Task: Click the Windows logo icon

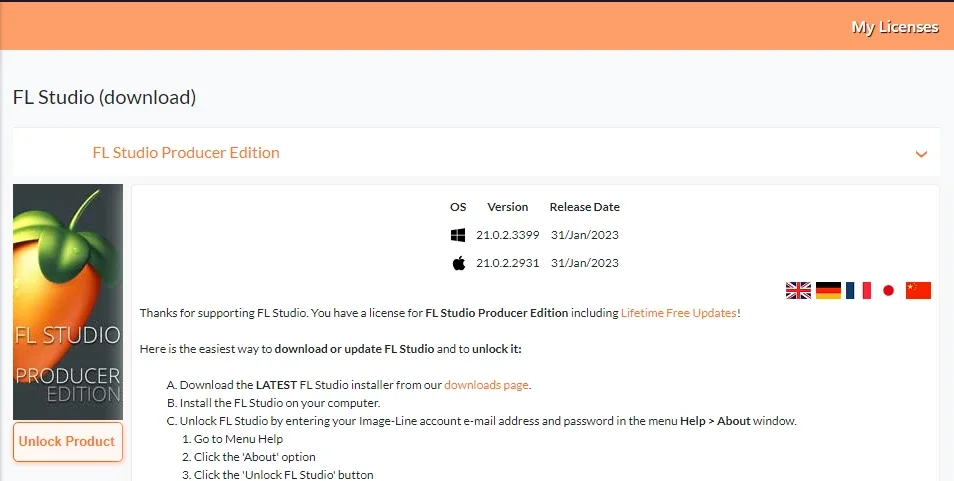Action: click(x=458, y=235)
